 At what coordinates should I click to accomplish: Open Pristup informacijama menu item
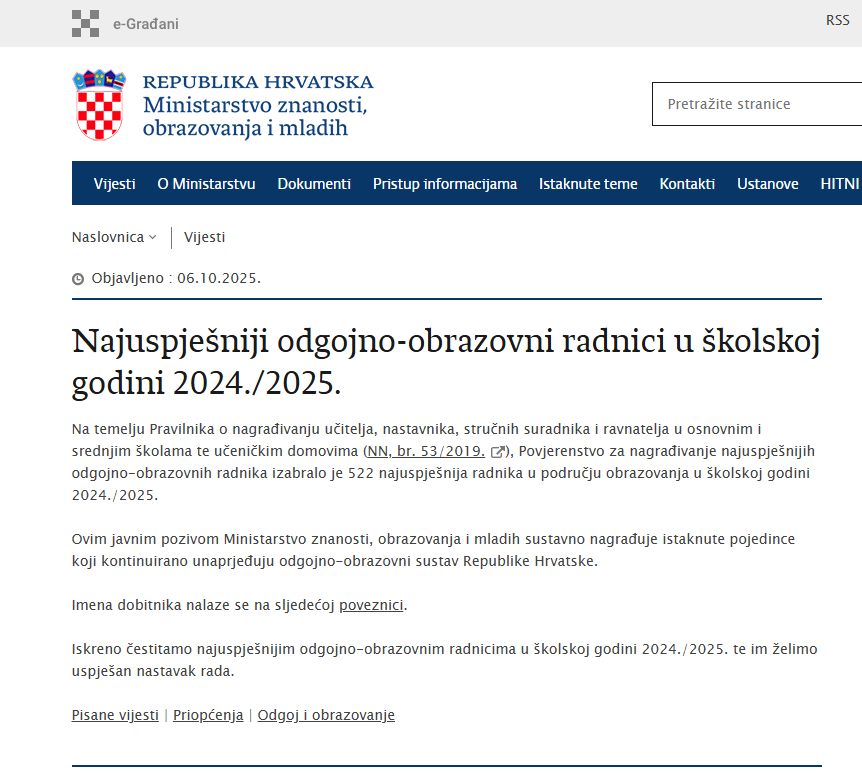tap(445, 184)
